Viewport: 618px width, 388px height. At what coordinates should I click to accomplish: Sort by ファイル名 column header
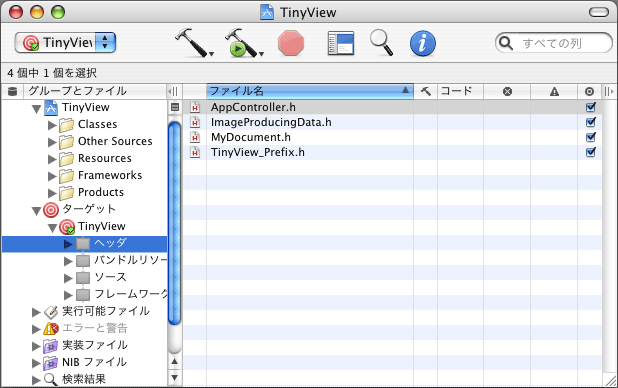[x=310, y=91]
